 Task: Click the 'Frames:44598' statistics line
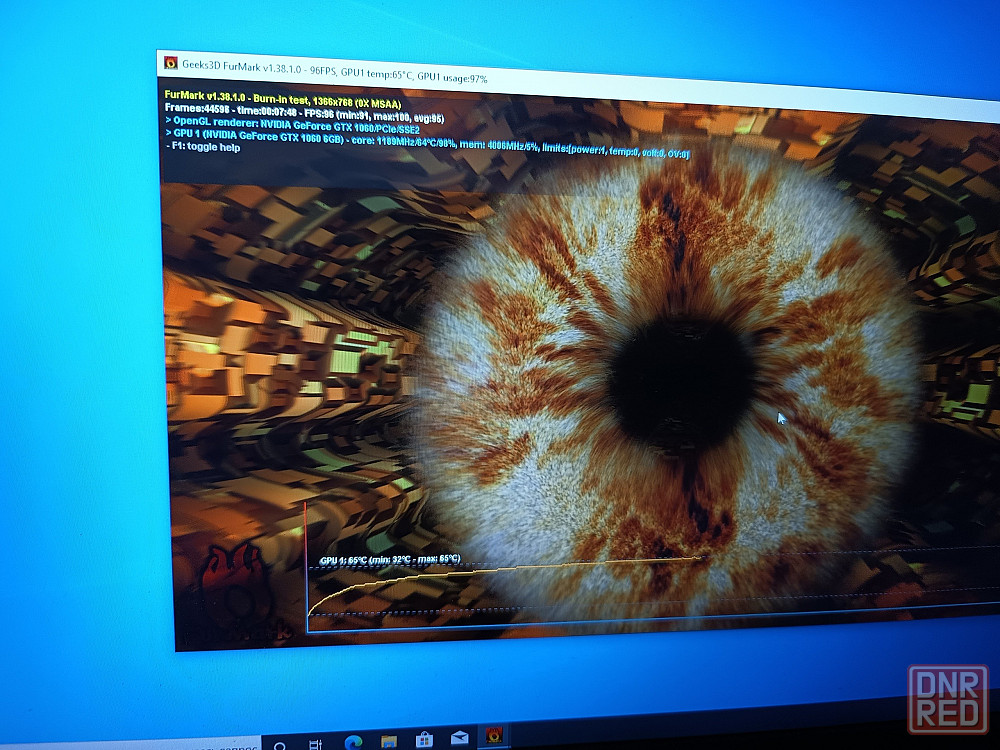[x=304, y=113]
